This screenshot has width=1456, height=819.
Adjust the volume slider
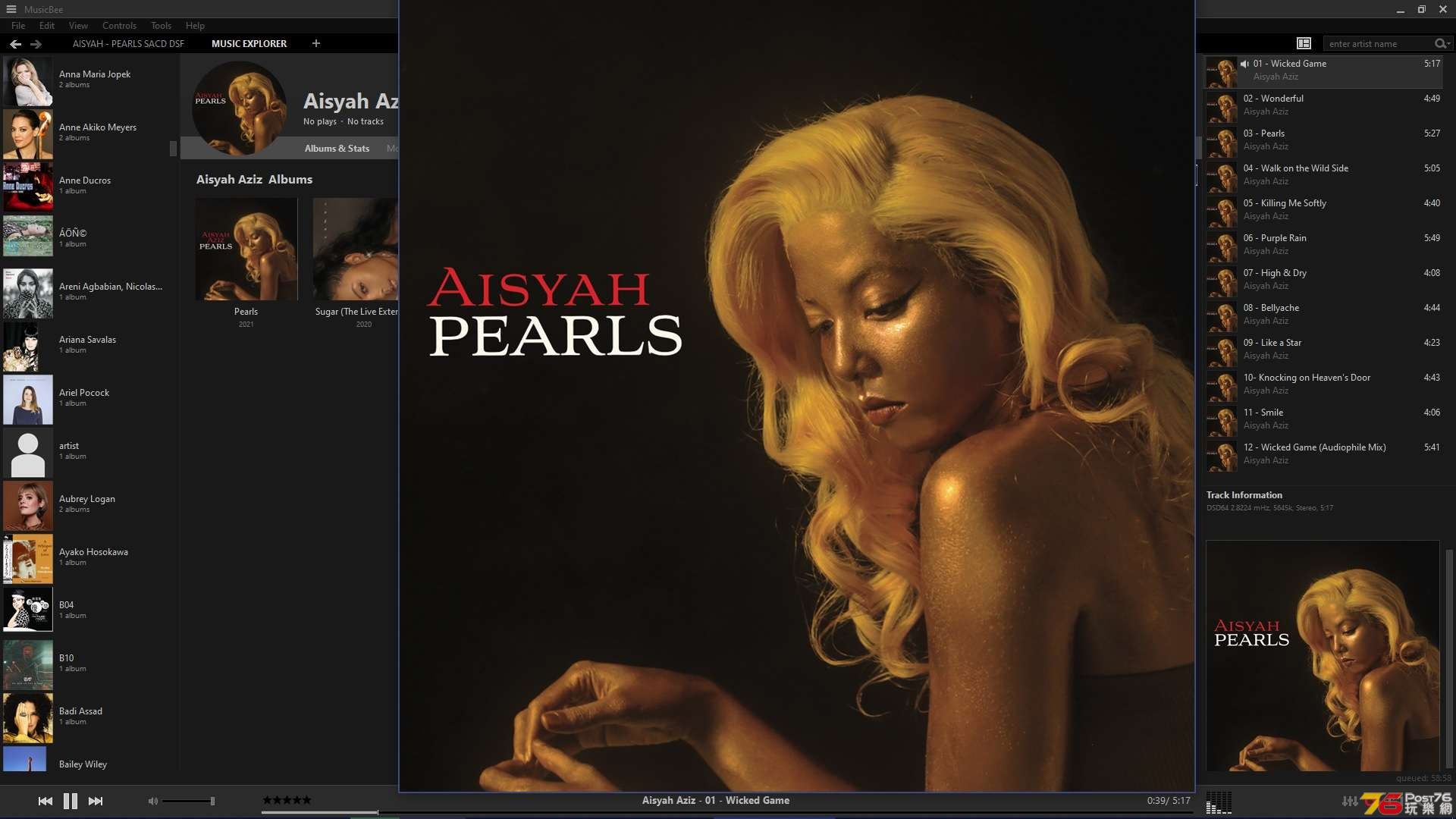tap(188, 801)
